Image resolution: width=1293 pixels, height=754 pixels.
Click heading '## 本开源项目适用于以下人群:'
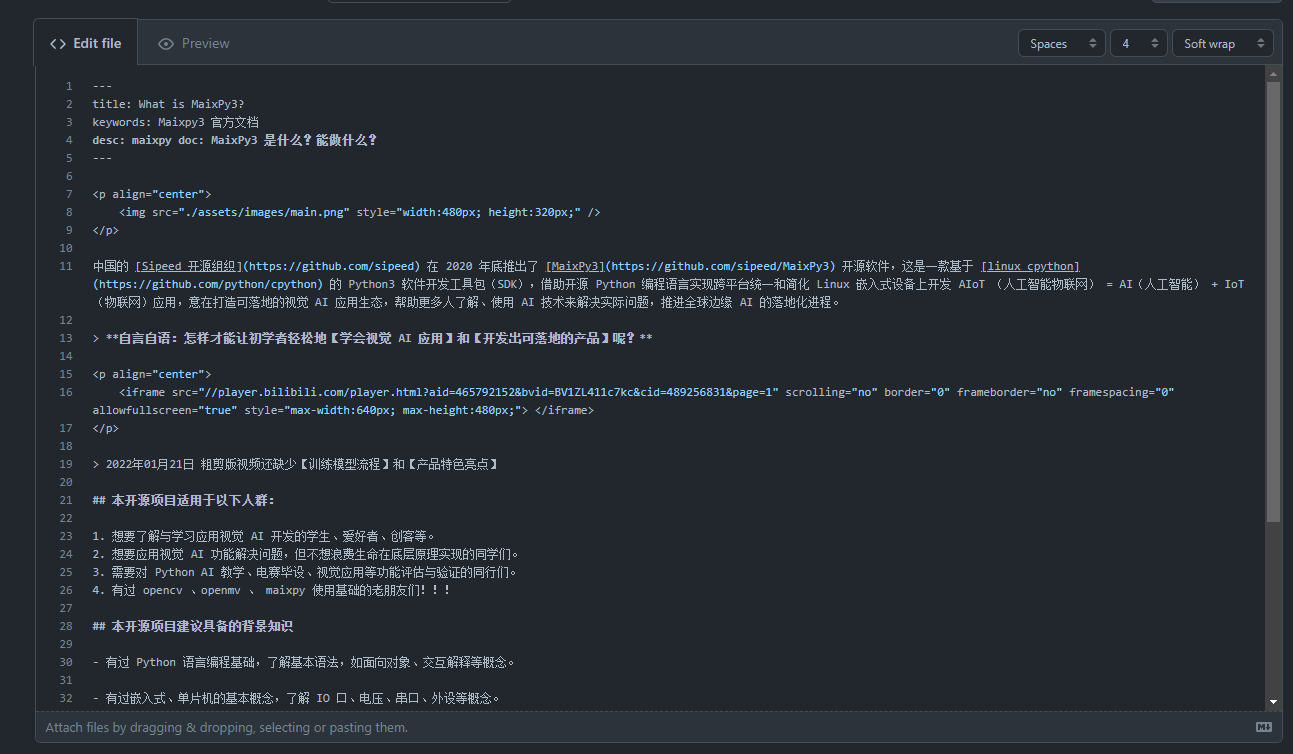183,500
